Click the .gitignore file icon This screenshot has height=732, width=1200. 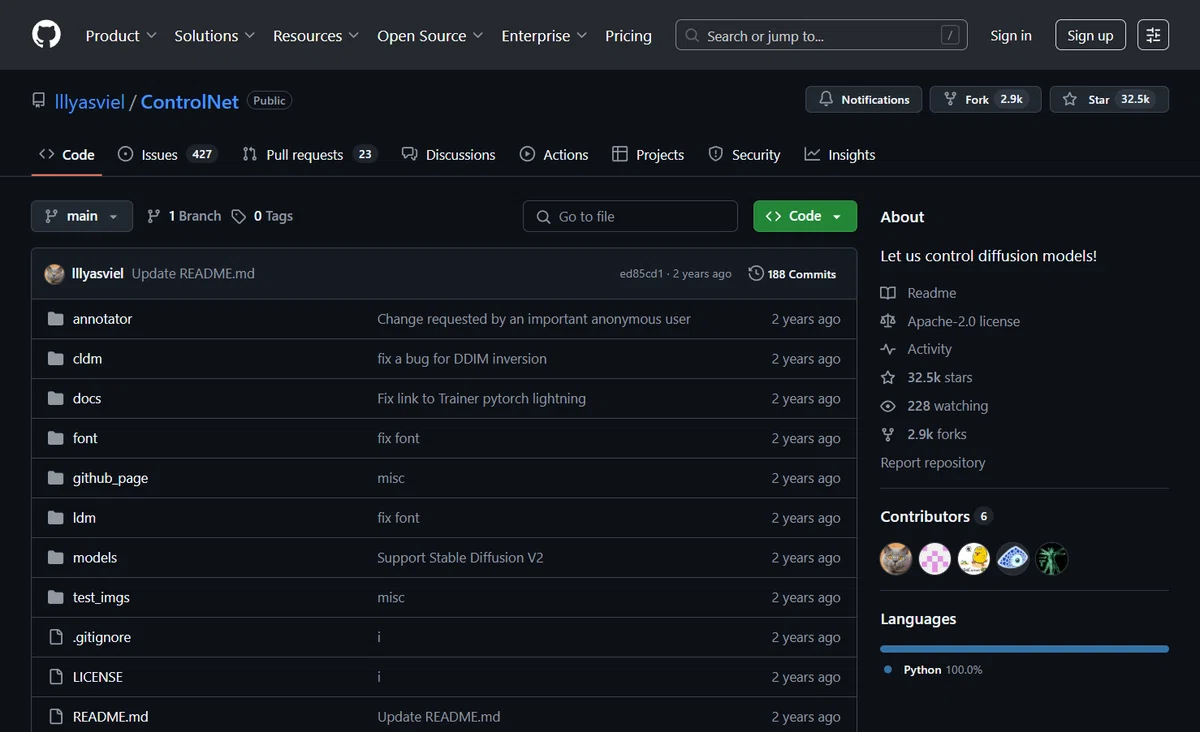[55, 637]
